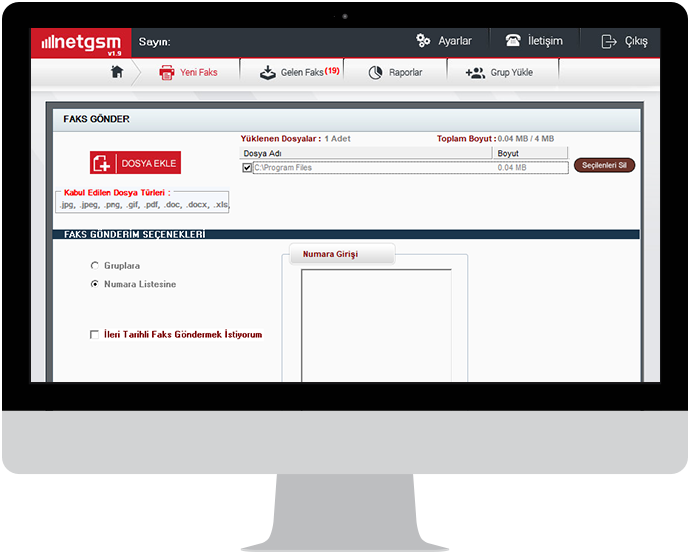Switch to the Yeni Faks tab
690x554 pixels.
[x=188, y=73]
